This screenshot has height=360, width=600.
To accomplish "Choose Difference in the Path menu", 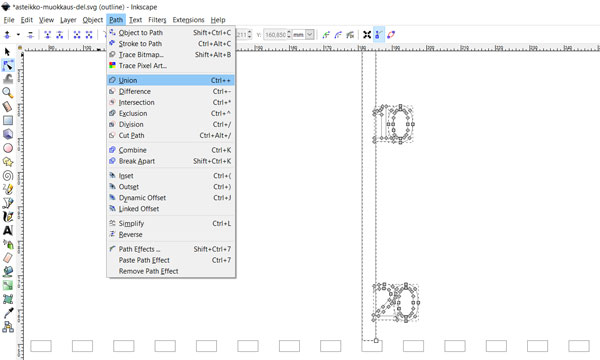I will (x=171, y=91).
